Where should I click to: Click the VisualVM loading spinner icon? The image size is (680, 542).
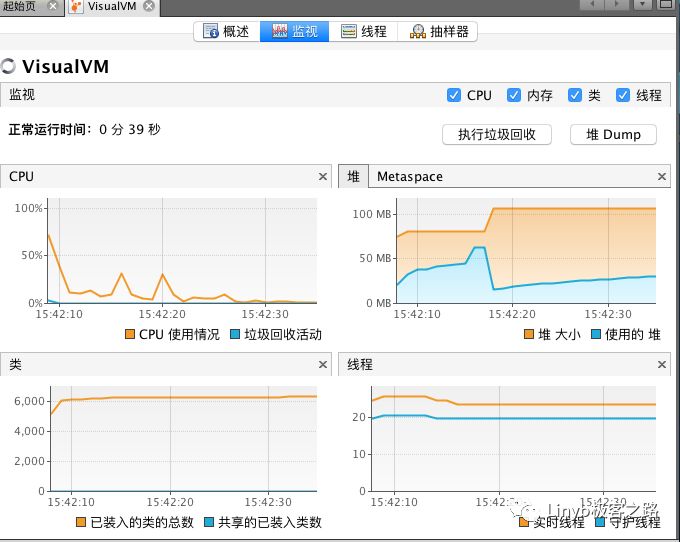click(8, 66)
